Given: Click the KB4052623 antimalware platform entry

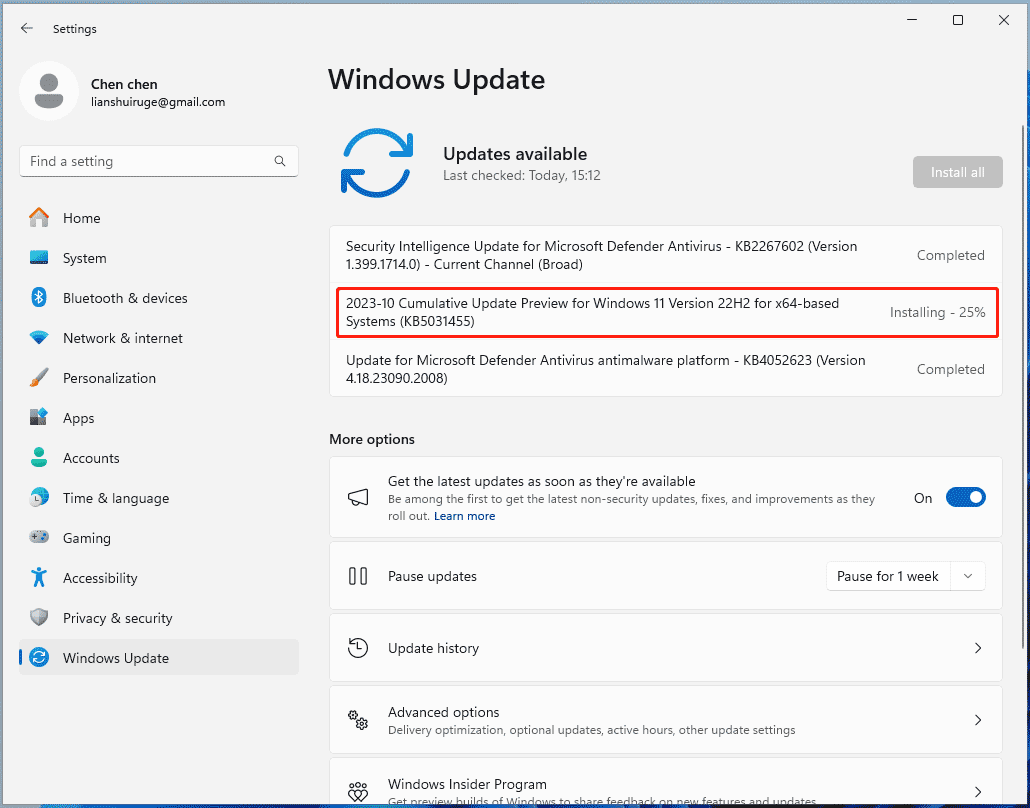Looking at the screenshot, I should (666, 369).
